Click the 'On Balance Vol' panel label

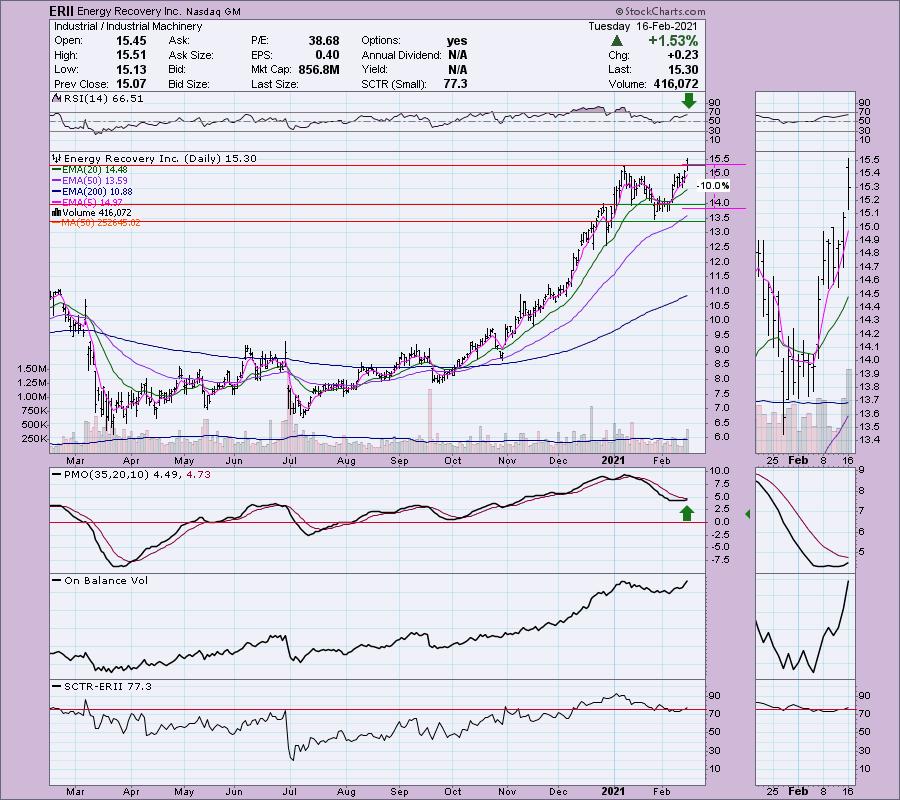(x=106, y=581)
